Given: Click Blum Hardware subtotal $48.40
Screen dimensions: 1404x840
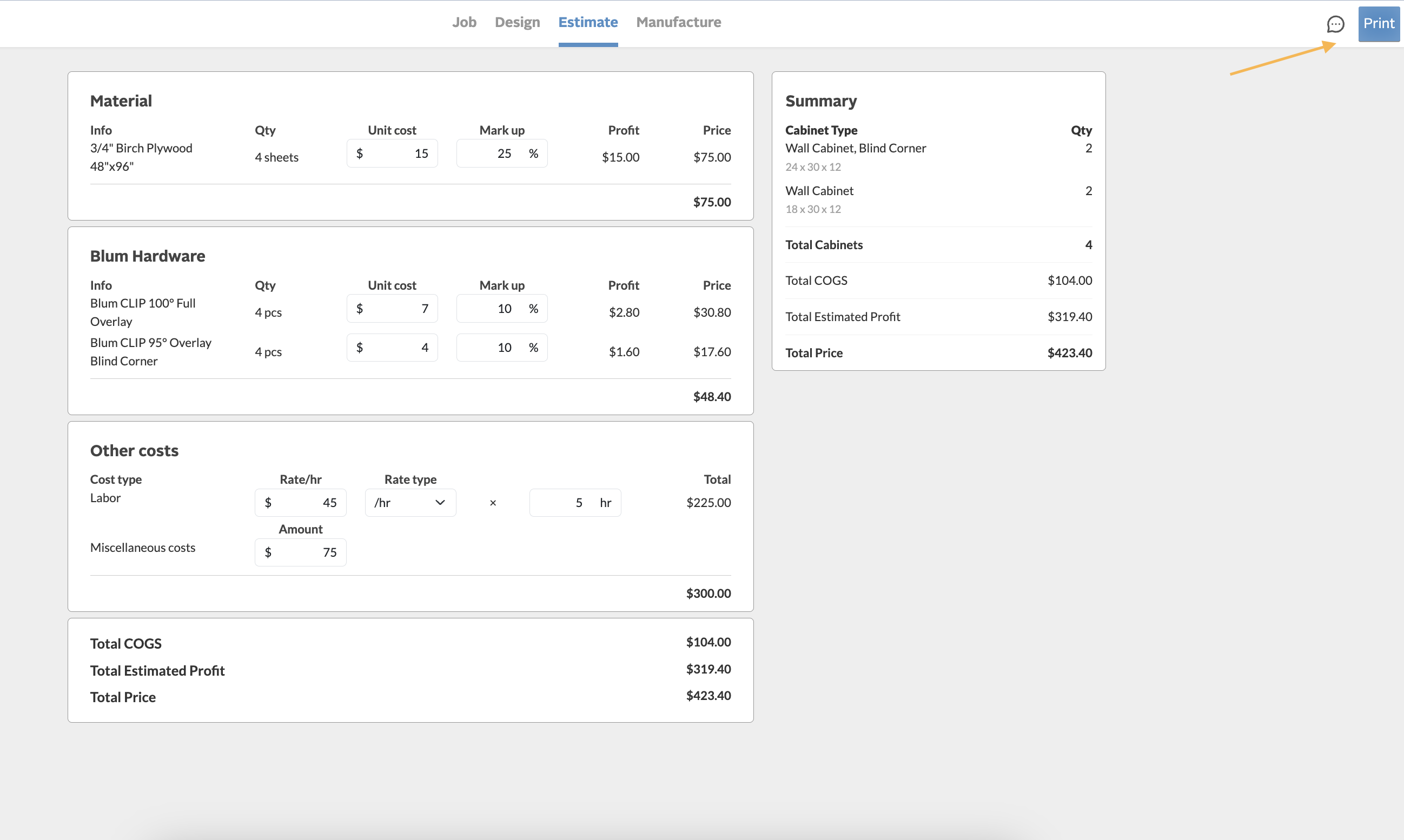Looking at the screenshot, I should 711,397.
